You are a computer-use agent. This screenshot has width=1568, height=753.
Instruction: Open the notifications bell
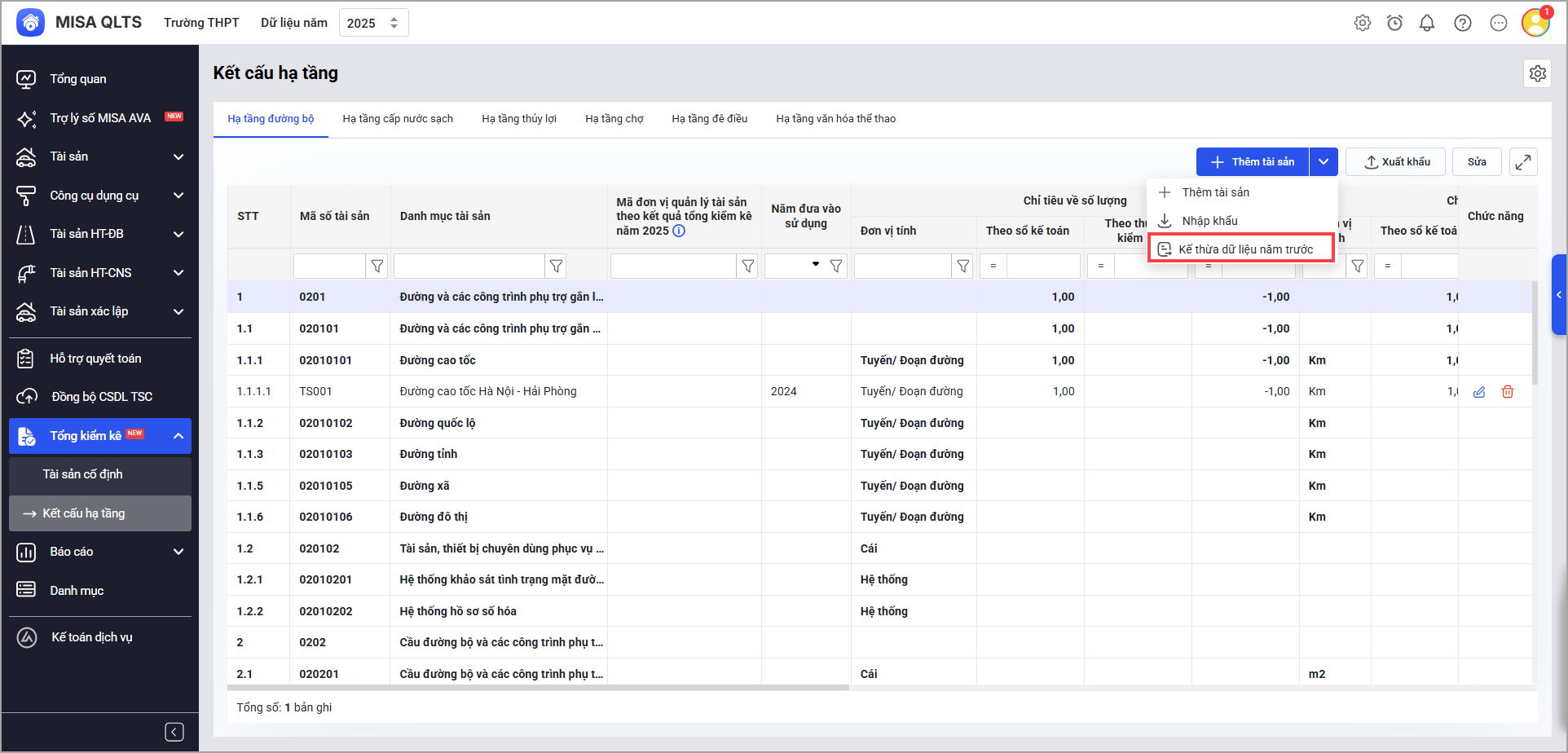(1427, 23)
